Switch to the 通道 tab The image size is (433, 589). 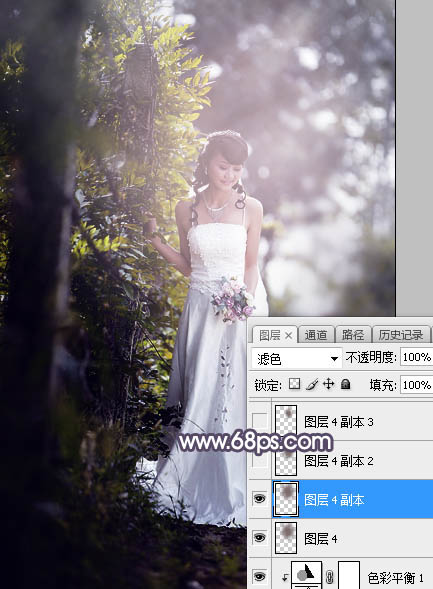pos(316,335)
